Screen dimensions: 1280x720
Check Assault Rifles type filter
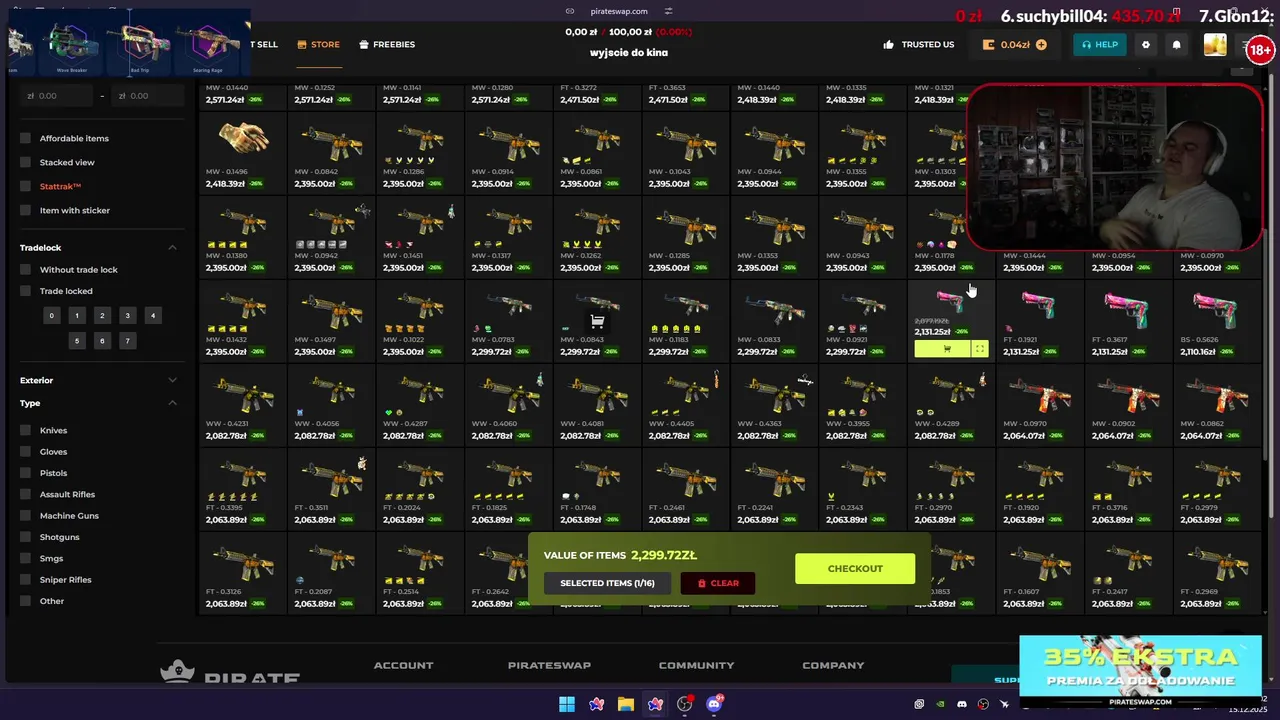(26, 494)
